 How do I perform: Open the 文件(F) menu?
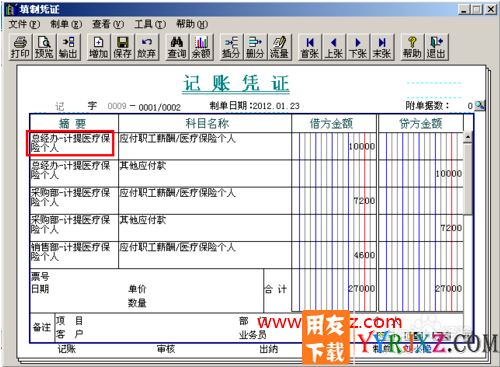24,24
